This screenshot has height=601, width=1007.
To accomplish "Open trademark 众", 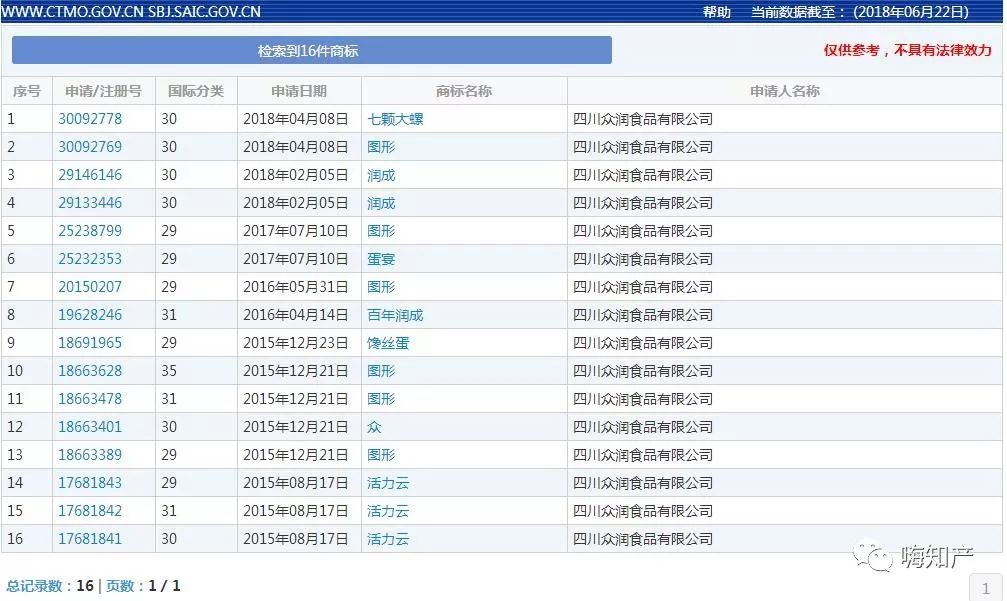I will pos(374,427).
